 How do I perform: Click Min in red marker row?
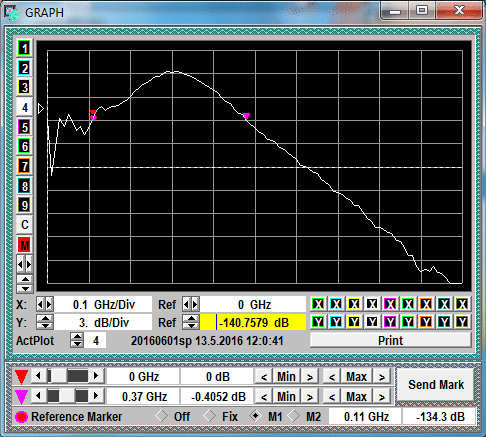click(x=286, y=377)
